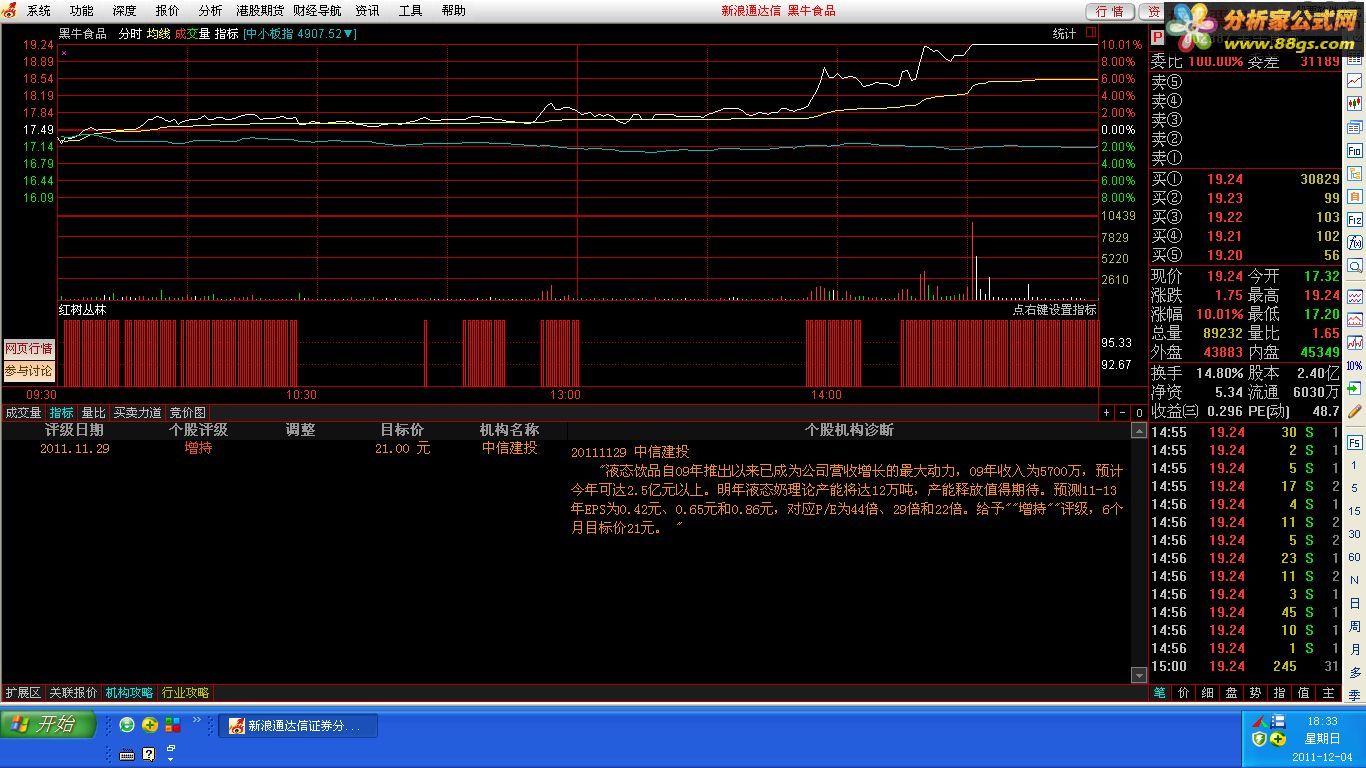Select the pencil drawing tool icon
The width and height of the screenshot is (1366, 768).
1355,409
